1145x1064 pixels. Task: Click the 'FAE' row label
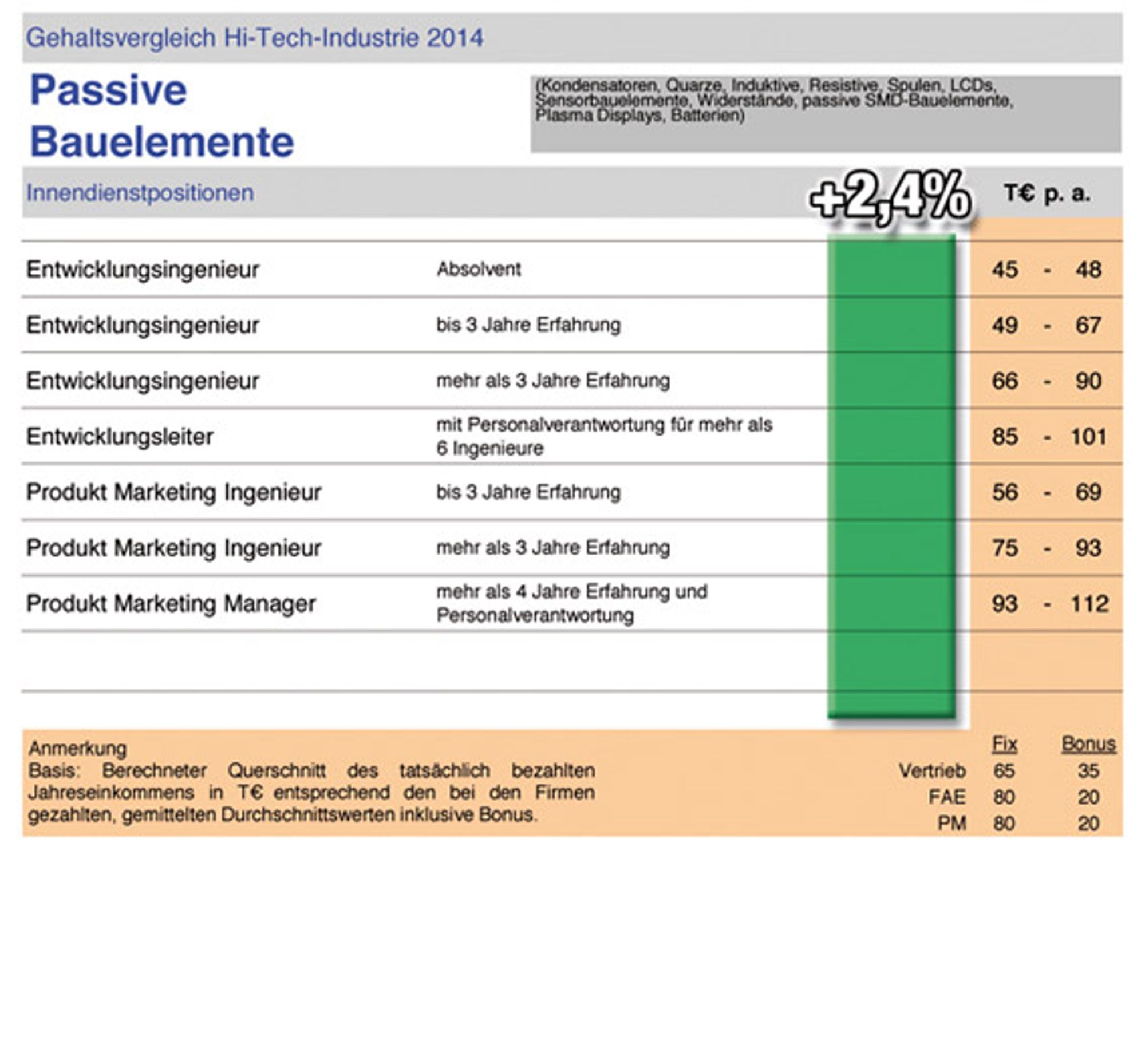[947, 797]
